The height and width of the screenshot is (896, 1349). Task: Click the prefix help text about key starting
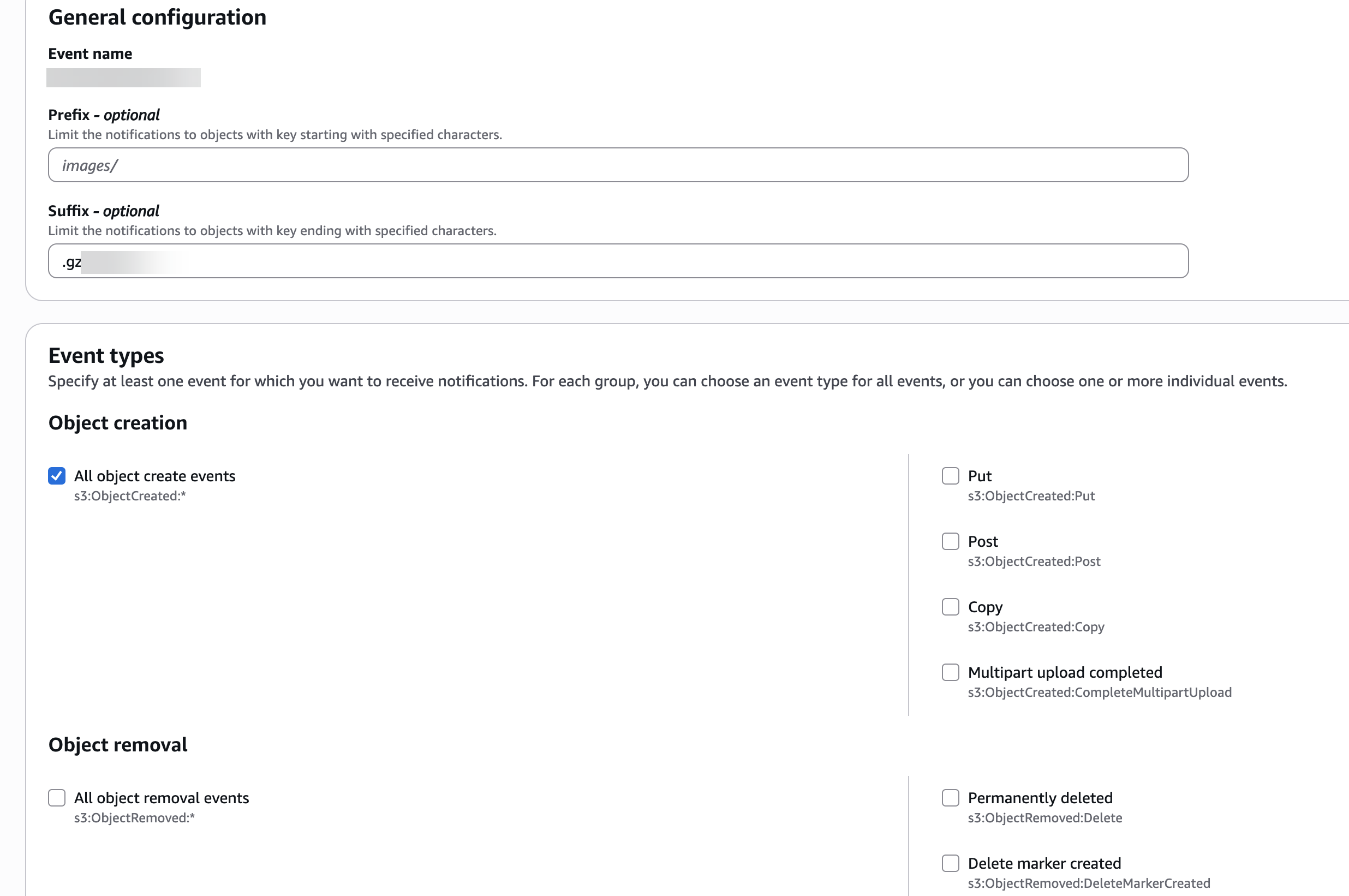coord(275,135)
